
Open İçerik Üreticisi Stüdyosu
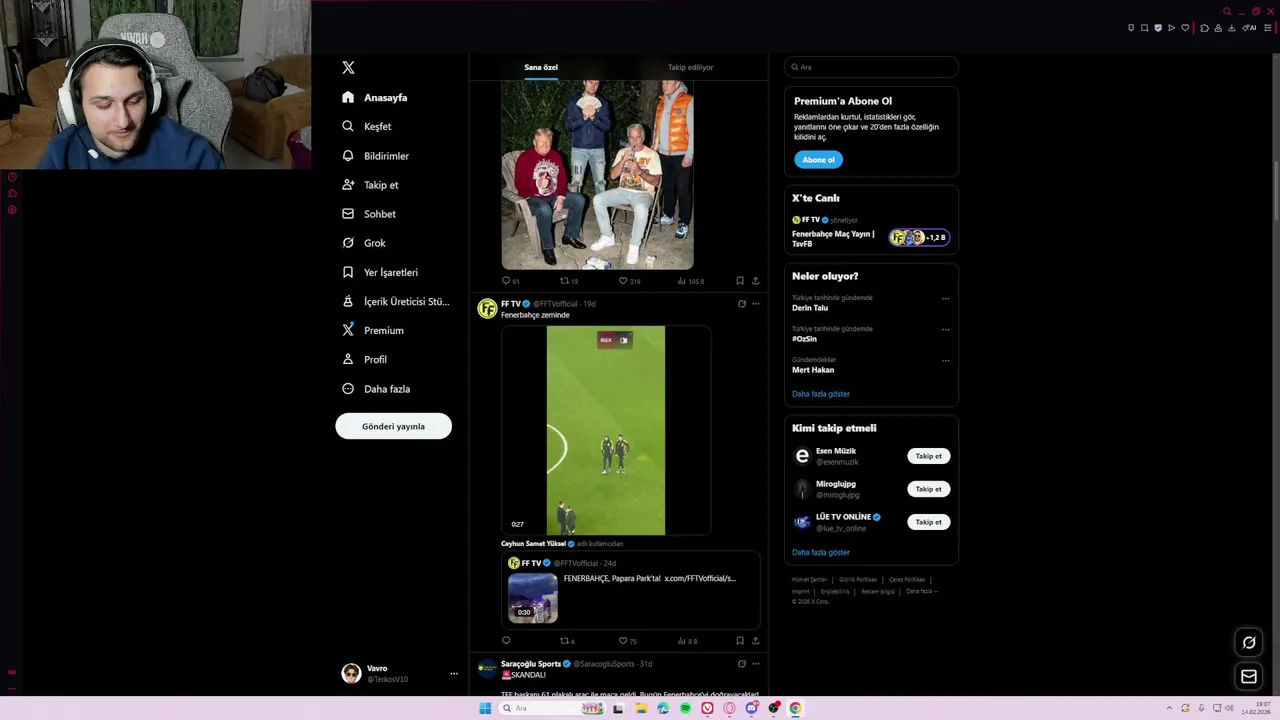coord(396,301)
